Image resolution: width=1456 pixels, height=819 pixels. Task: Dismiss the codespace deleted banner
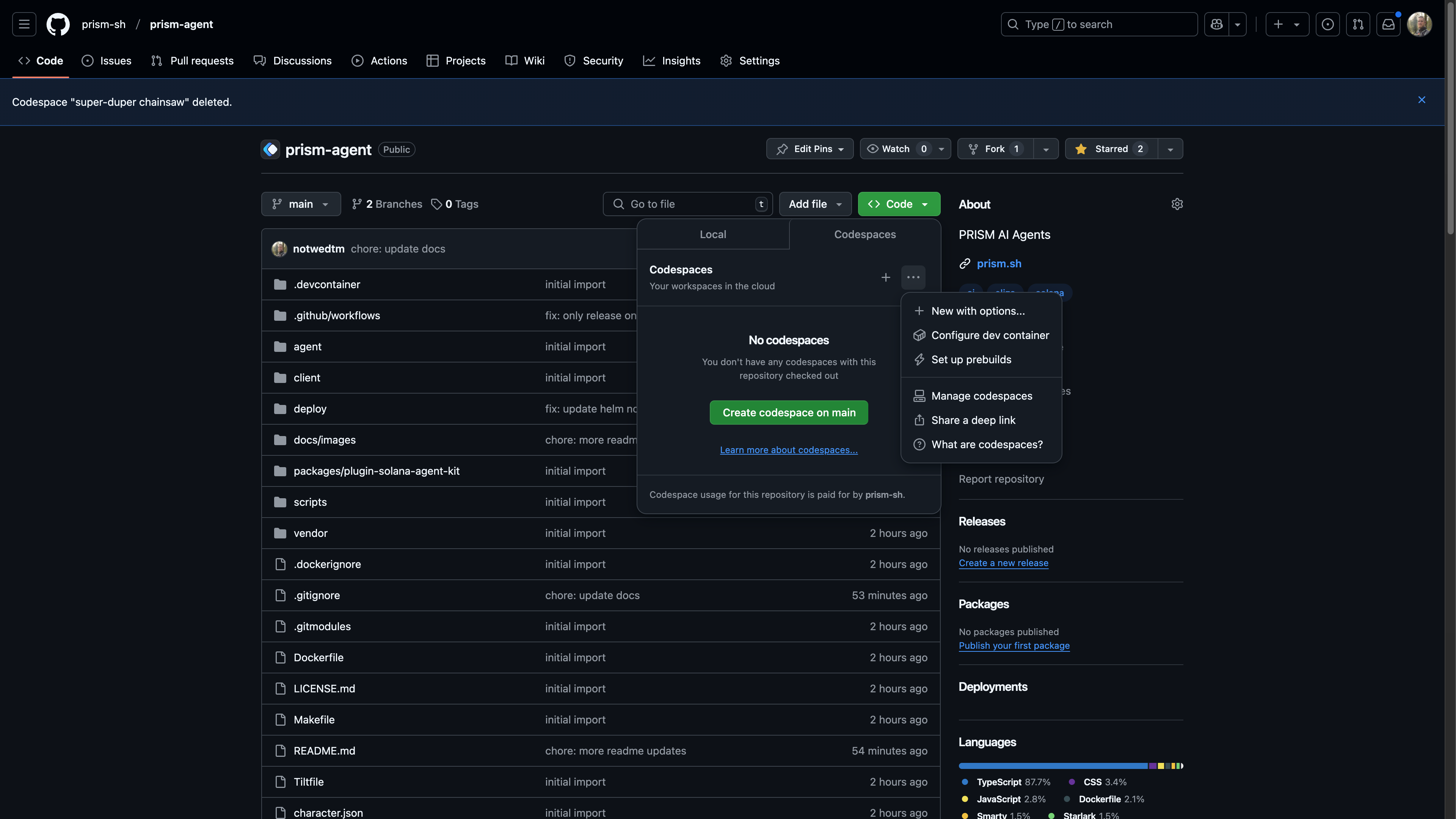click(x=1421, y=100)
